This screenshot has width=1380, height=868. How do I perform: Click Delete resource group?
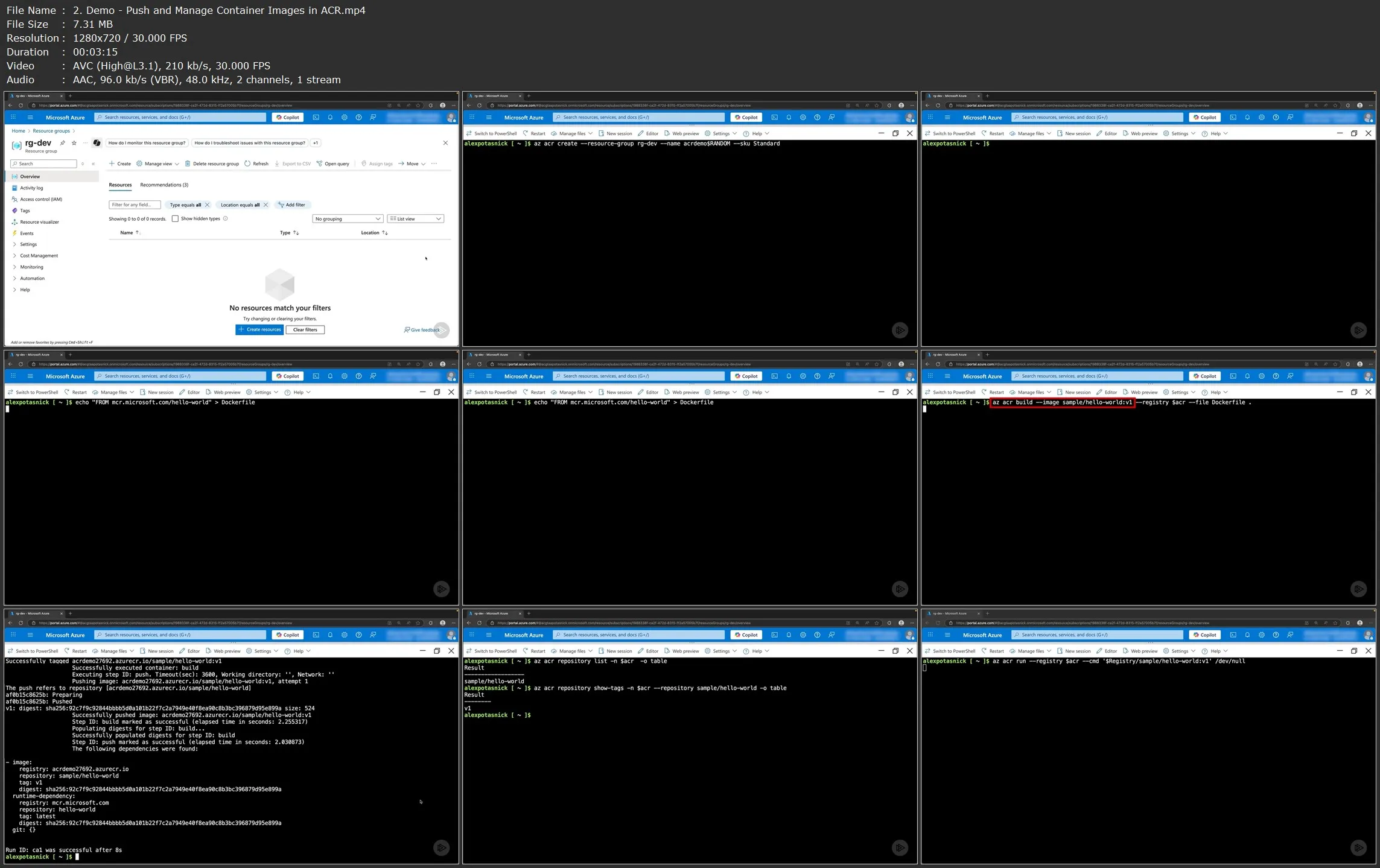coord(212,163)
